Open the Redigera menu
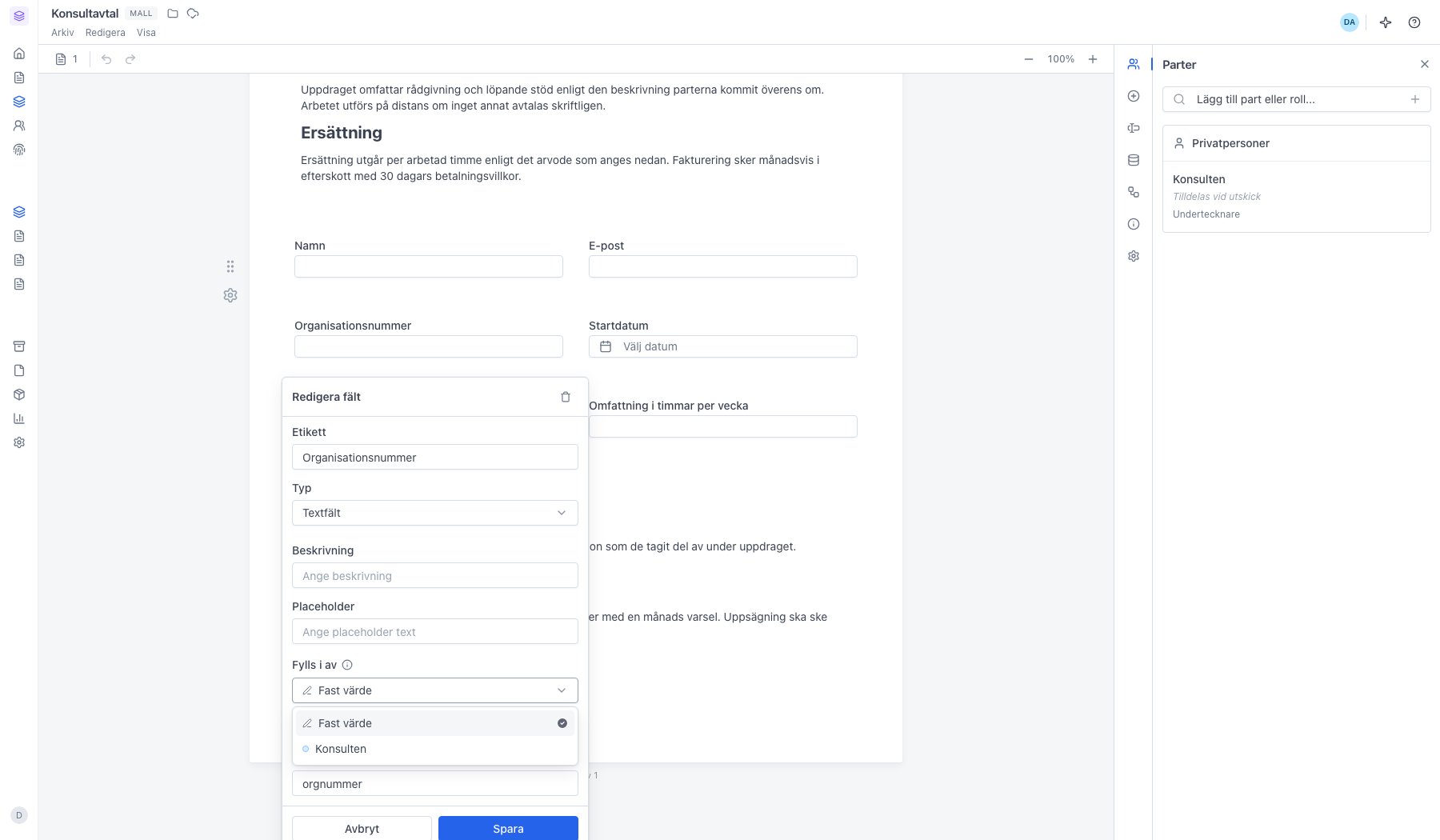Image resolution: width=1440 pixels, height=840 pixels. click(106, 33)
